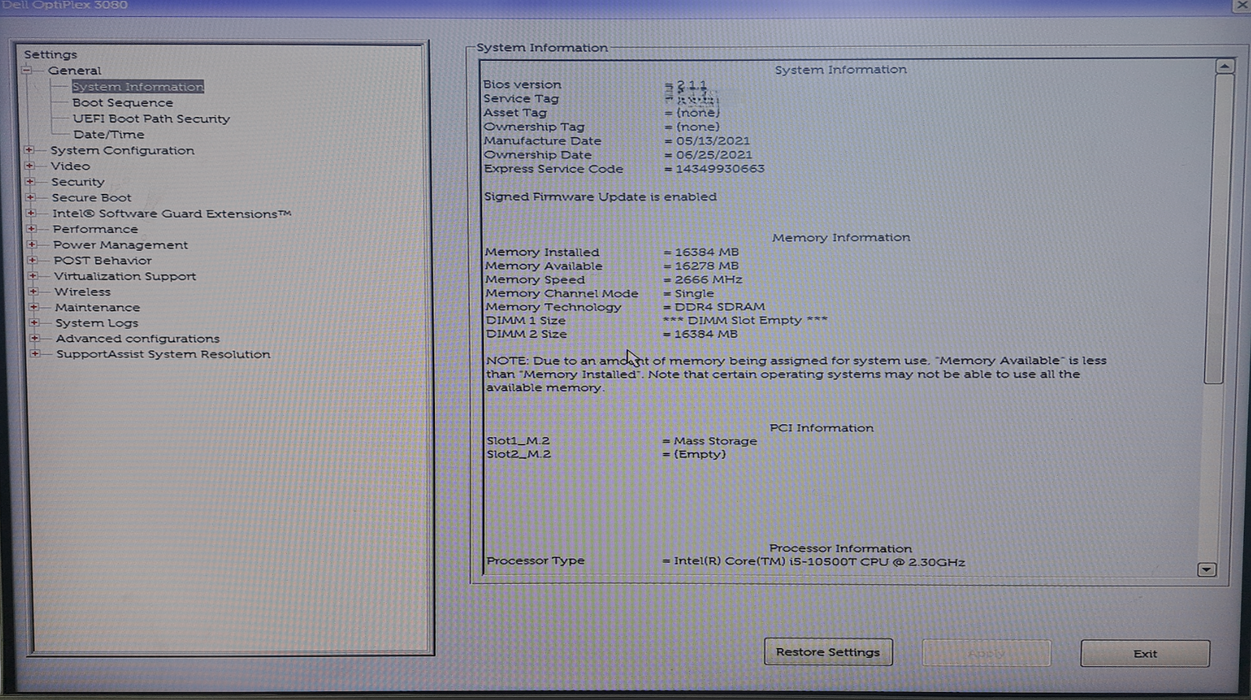The height and width of the screenshot is (700, 1251).
Task: Expand the Video node
Action: [30, 166]
